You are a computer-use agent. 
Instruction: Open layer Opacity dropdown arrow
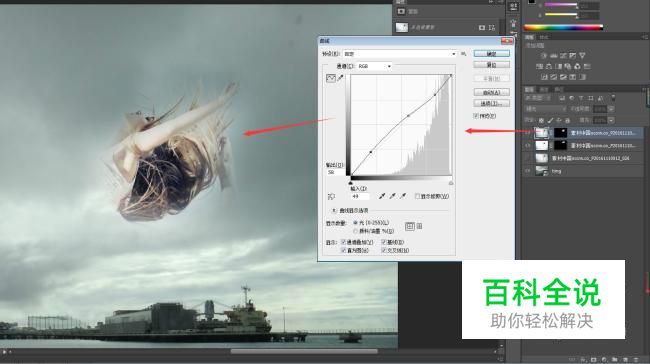611,109
